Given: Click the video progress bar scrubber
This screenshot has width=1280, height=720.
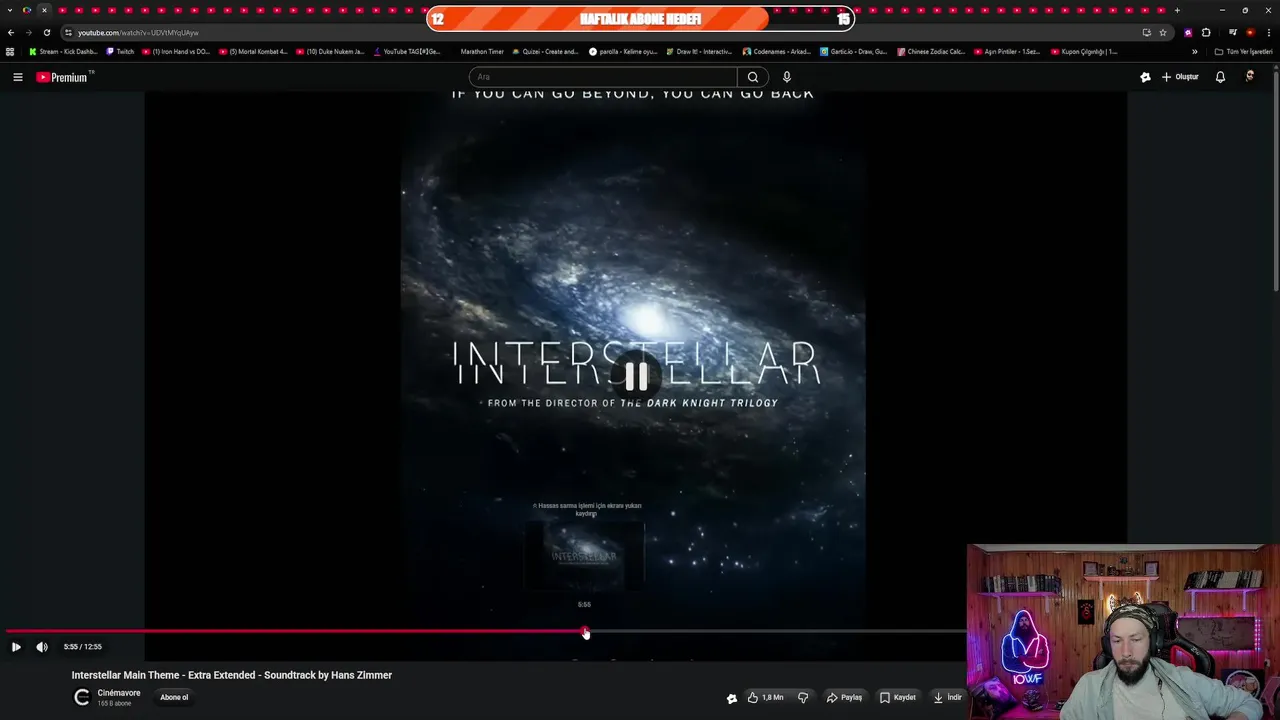Looking at the screenshot, I should click(585, 632).
